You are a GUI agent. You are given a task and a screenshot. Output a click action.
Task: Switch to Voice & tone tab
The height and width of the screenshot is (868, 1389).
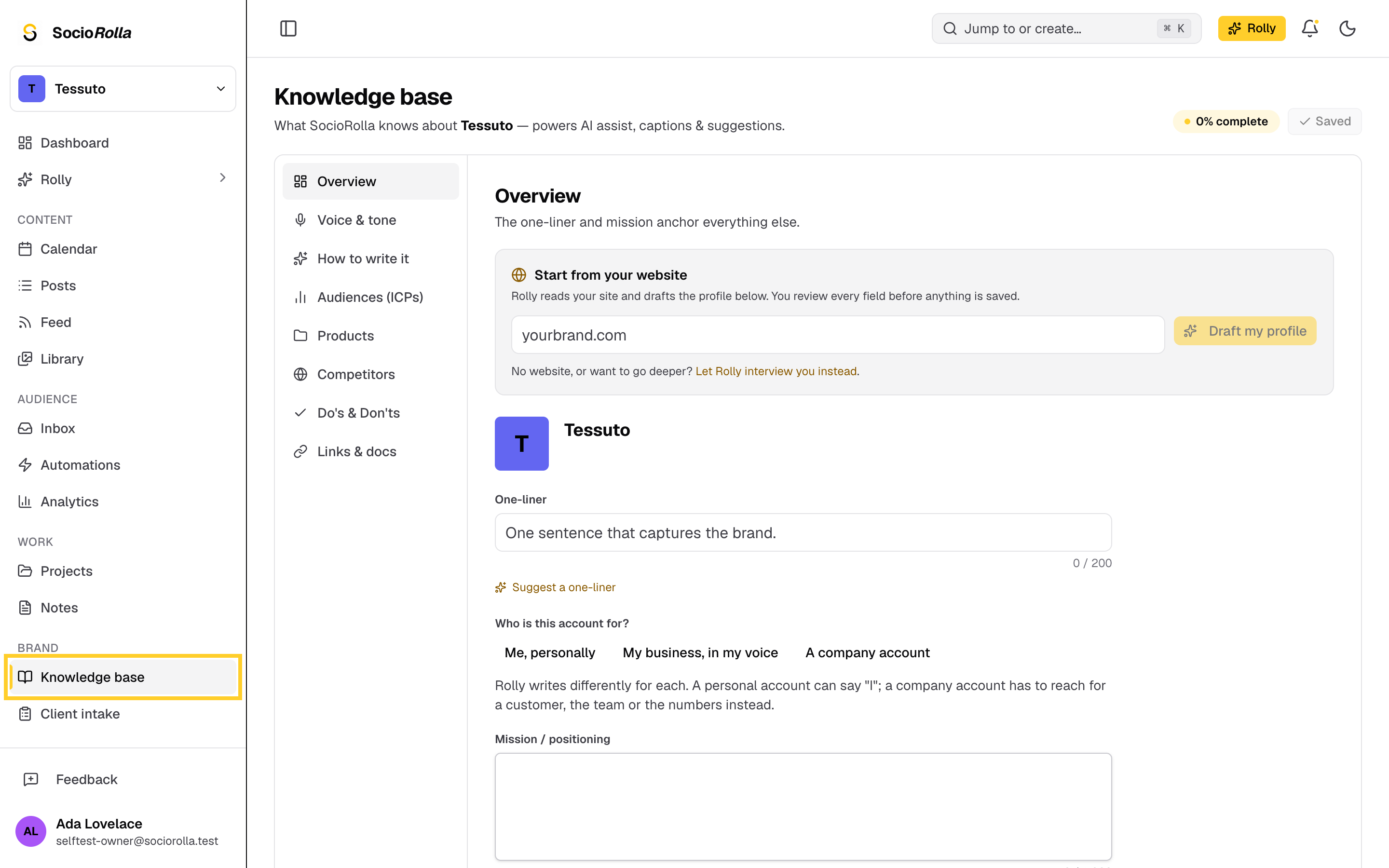(370, 220)
